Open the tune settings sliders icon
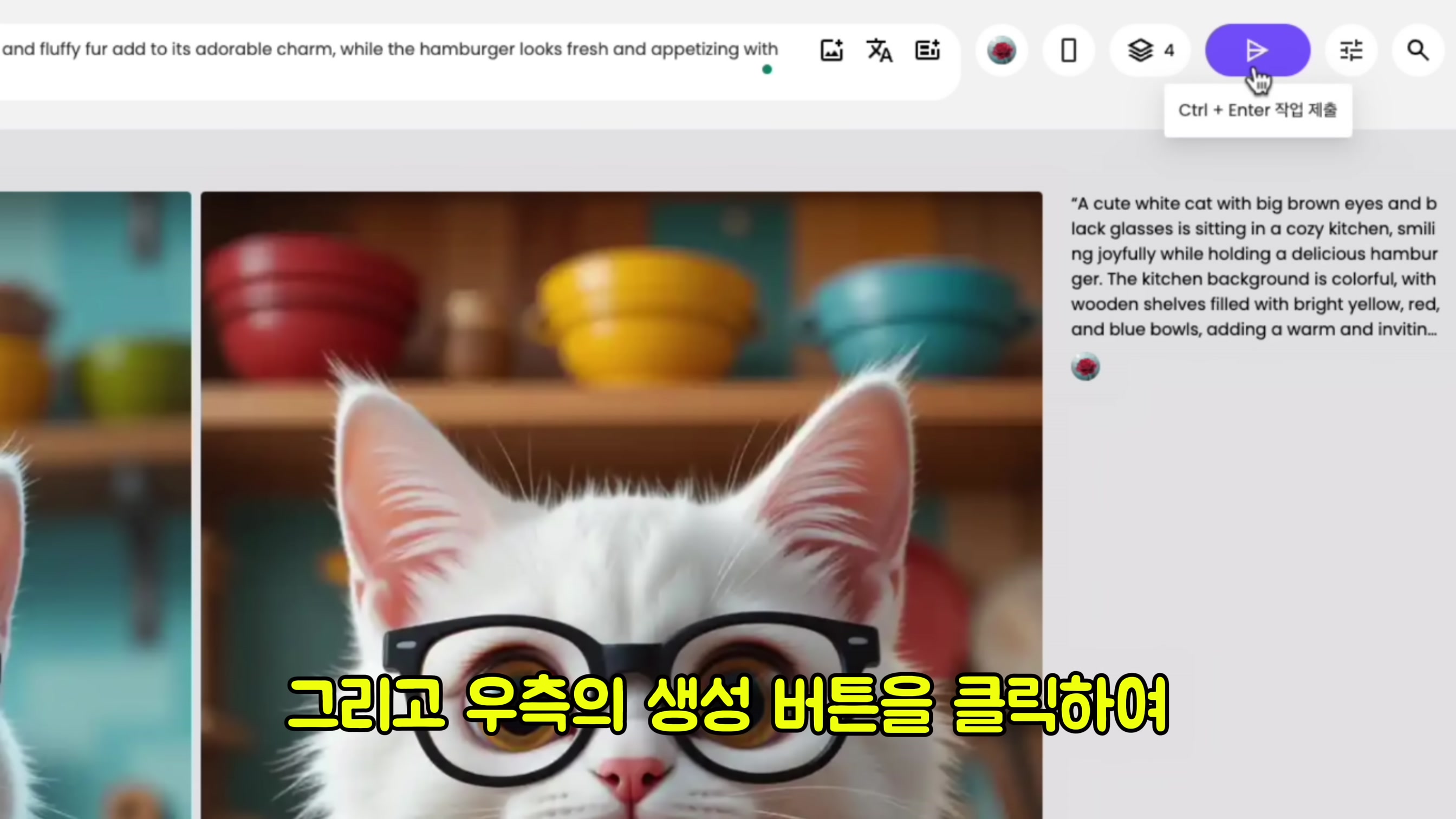Screen dimensions: 1456x819 [x=1351, y=50]
